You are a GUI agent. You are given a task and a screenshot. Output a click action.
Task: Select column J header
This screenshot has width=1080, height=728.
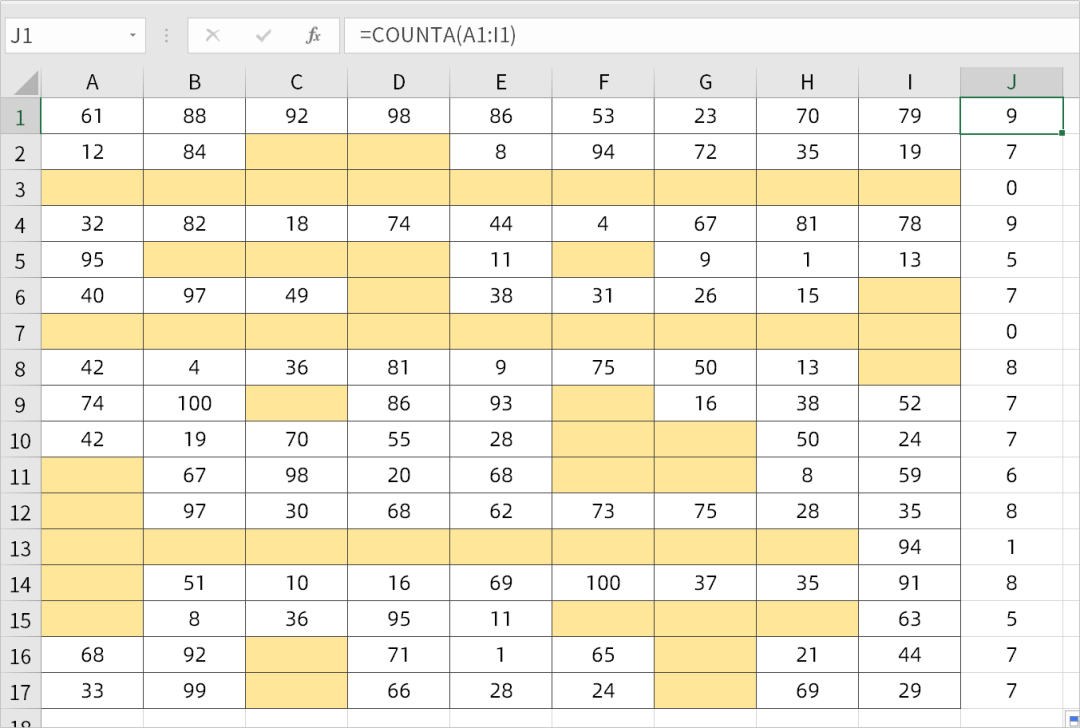click(1011, 82)
